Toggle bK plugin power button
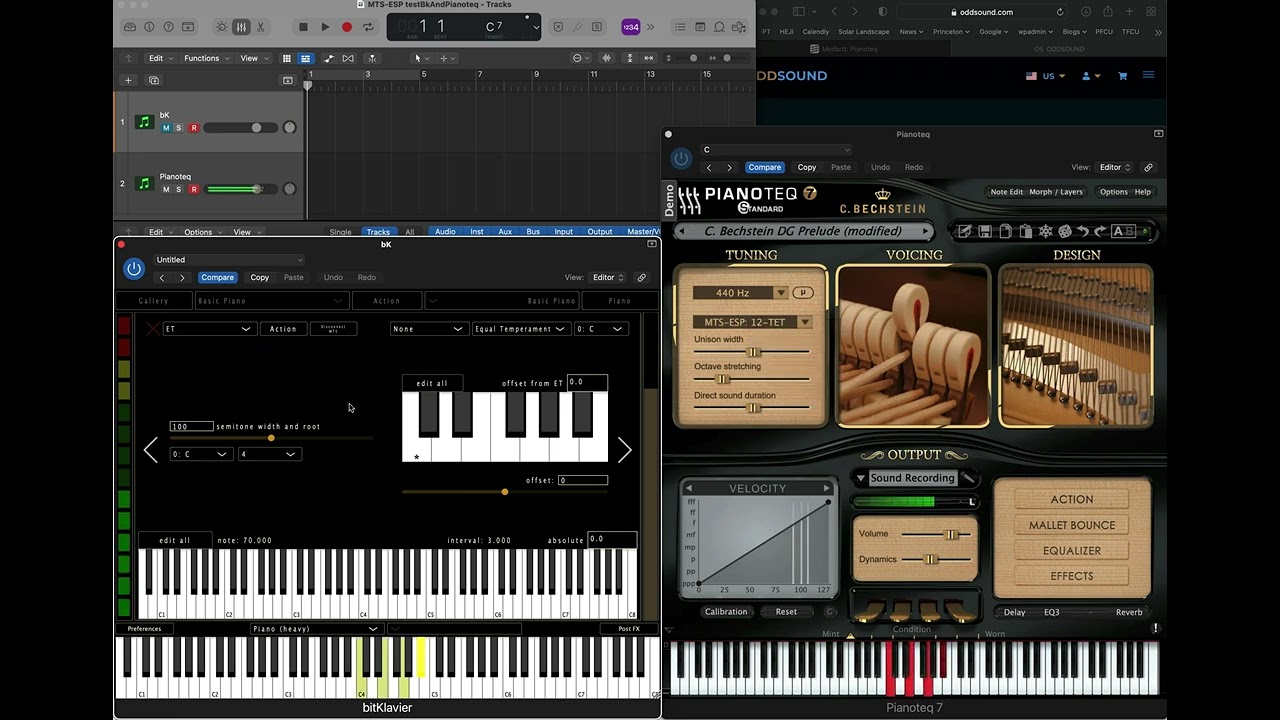Viewport: 1280px width, 720px height. [134, 268]
